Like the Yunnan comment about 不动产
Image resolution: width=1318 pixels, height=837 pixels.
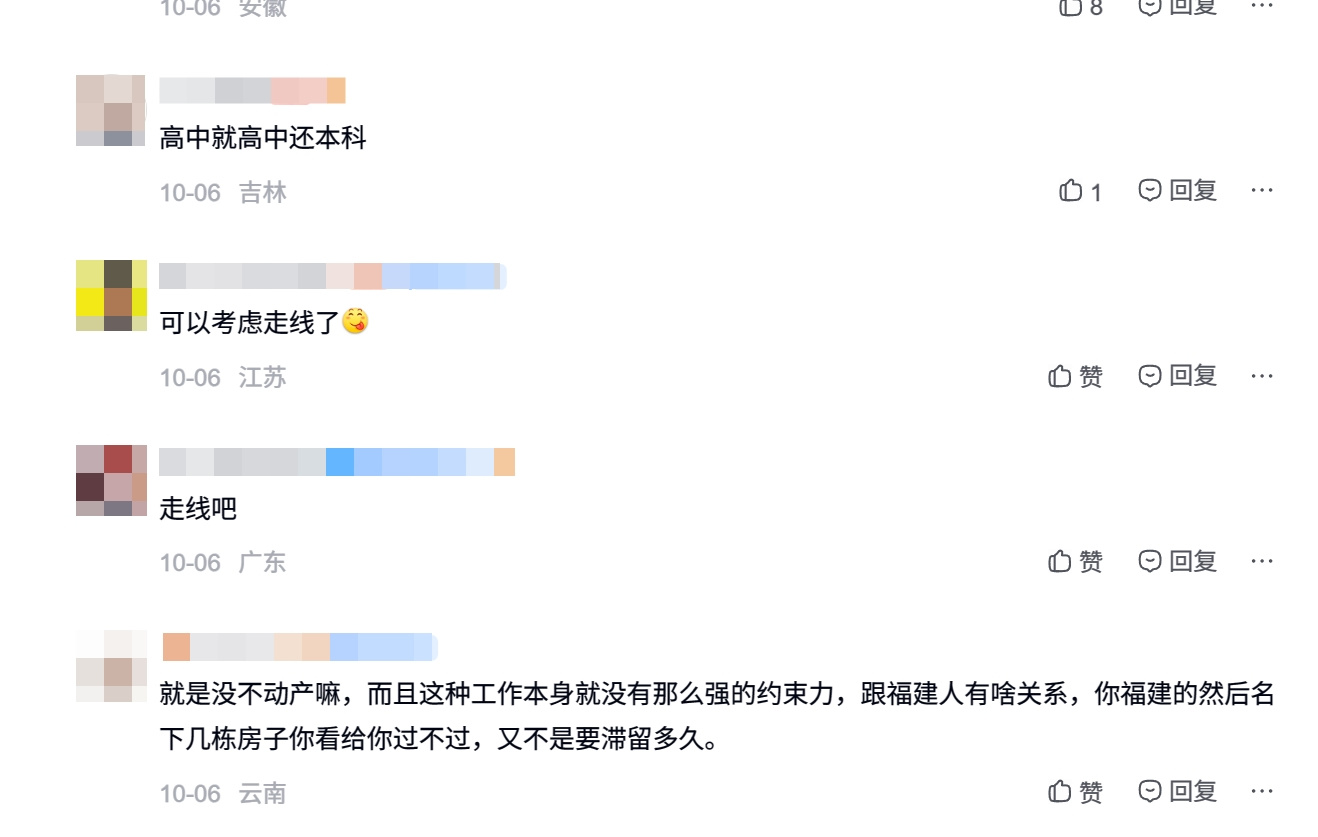(x=1075, y=792)
